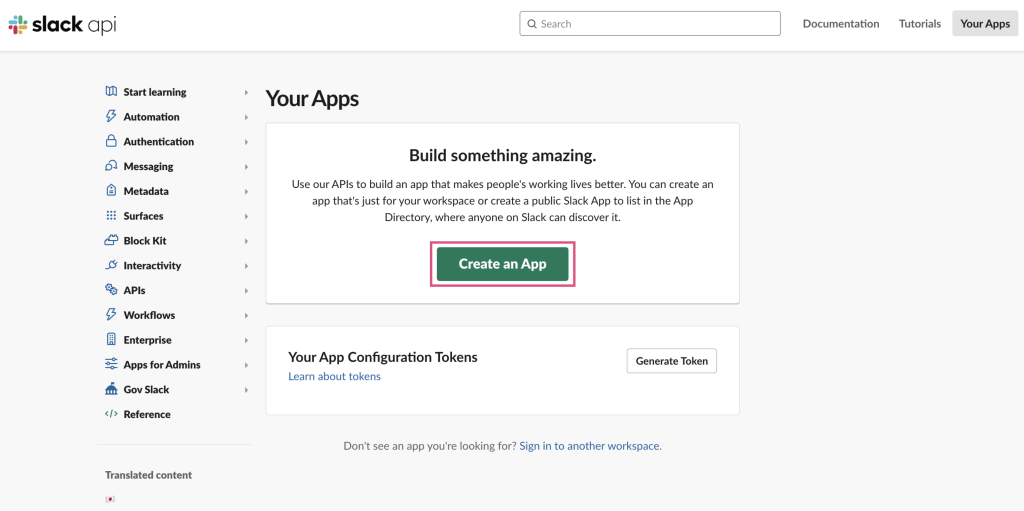Image resolution: width=1024 pixels, height=511 pixels.
Task: Expand the Enterprise section arrow
Action: point(246,340)
